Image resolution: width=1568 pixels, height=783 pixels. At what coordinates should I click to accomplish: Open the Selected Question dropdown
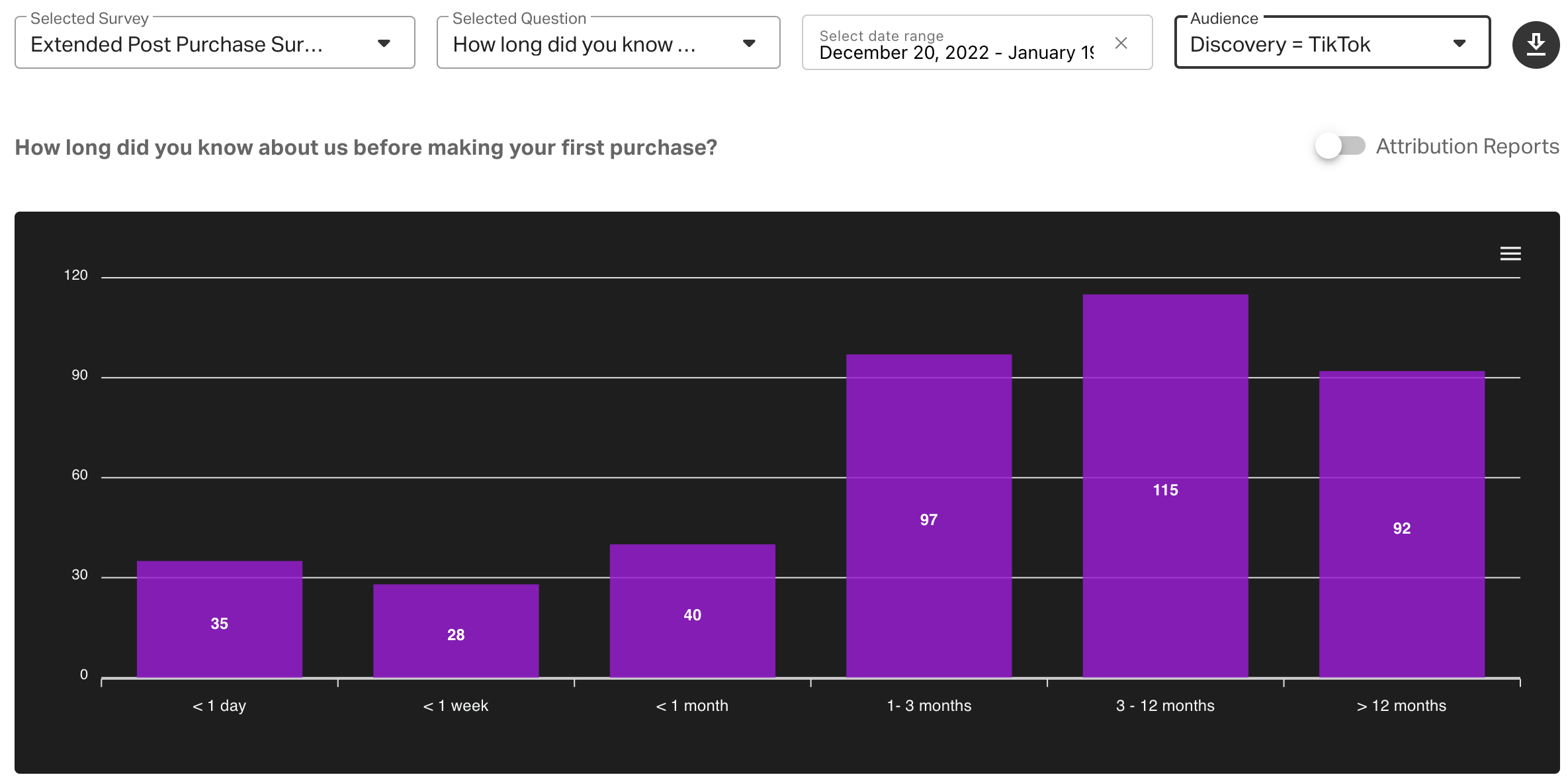click(608, 43)
